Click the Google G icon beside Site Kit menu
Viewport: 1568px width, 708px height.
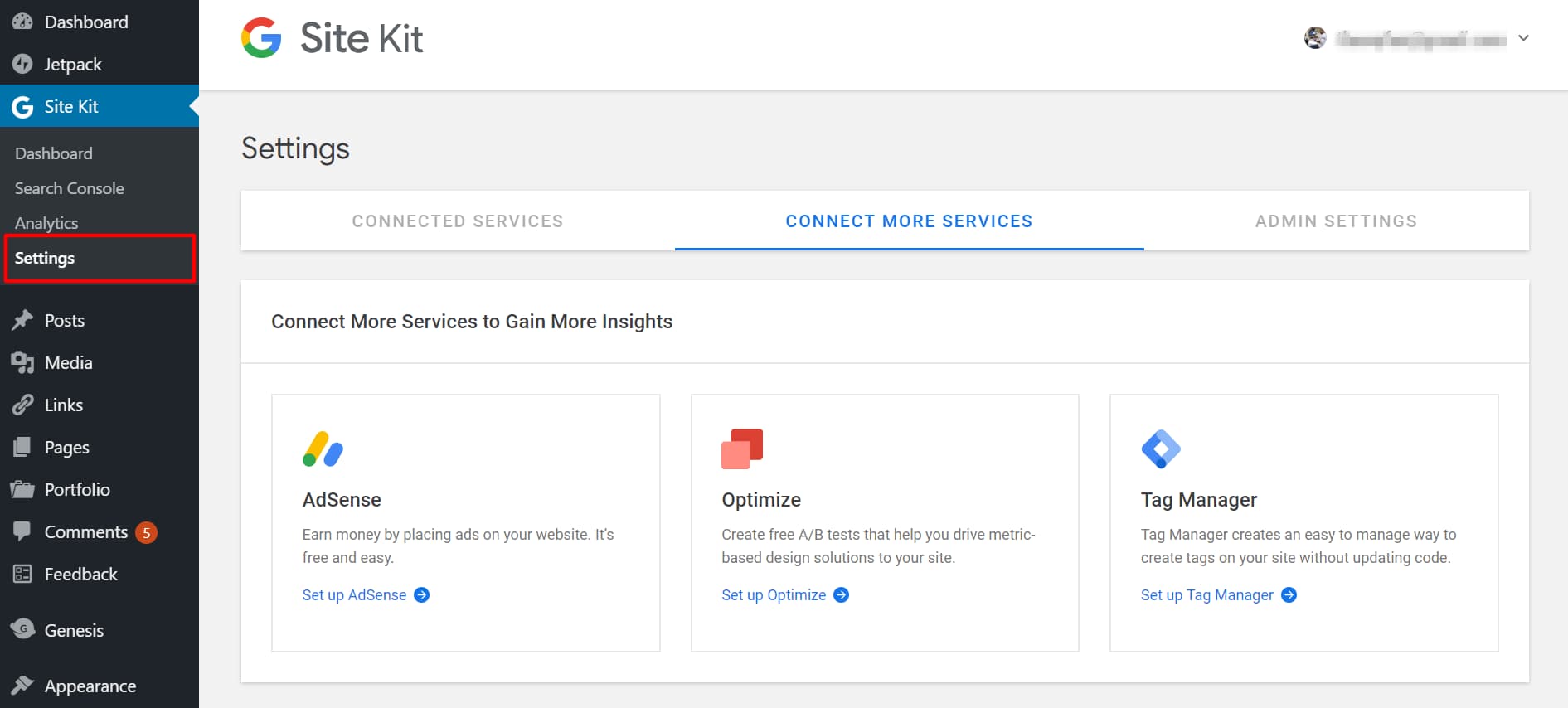(22, 106)
